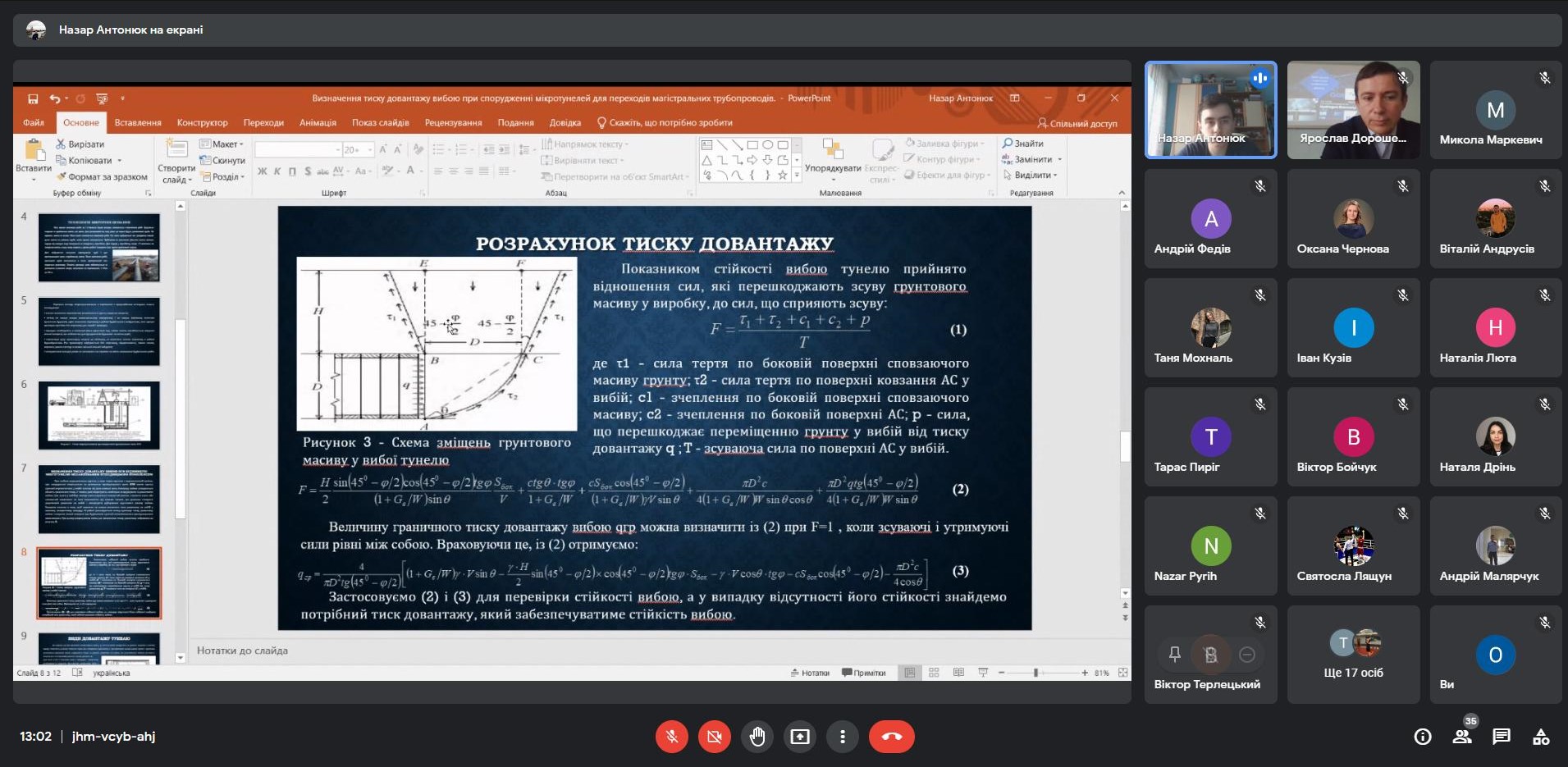Image resolution: width=1568 pixels, height=767 pixels.
Task: Show the participants list icon
Action: pyautogui.click(x=1462, y=737)
